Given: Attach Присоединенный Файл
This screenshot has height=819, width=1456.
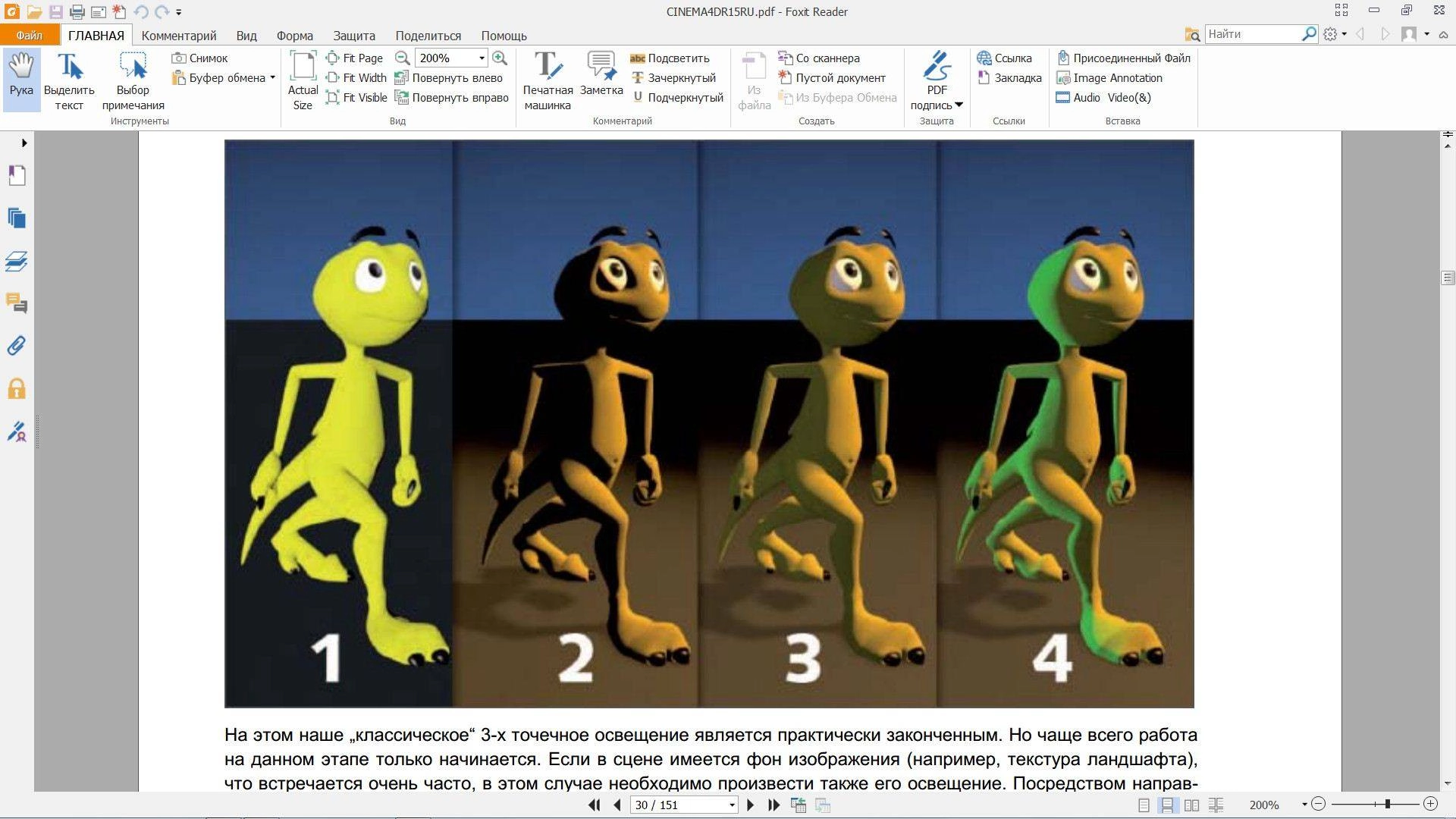Looking at the screenshot, I should tap(1124, 58).
